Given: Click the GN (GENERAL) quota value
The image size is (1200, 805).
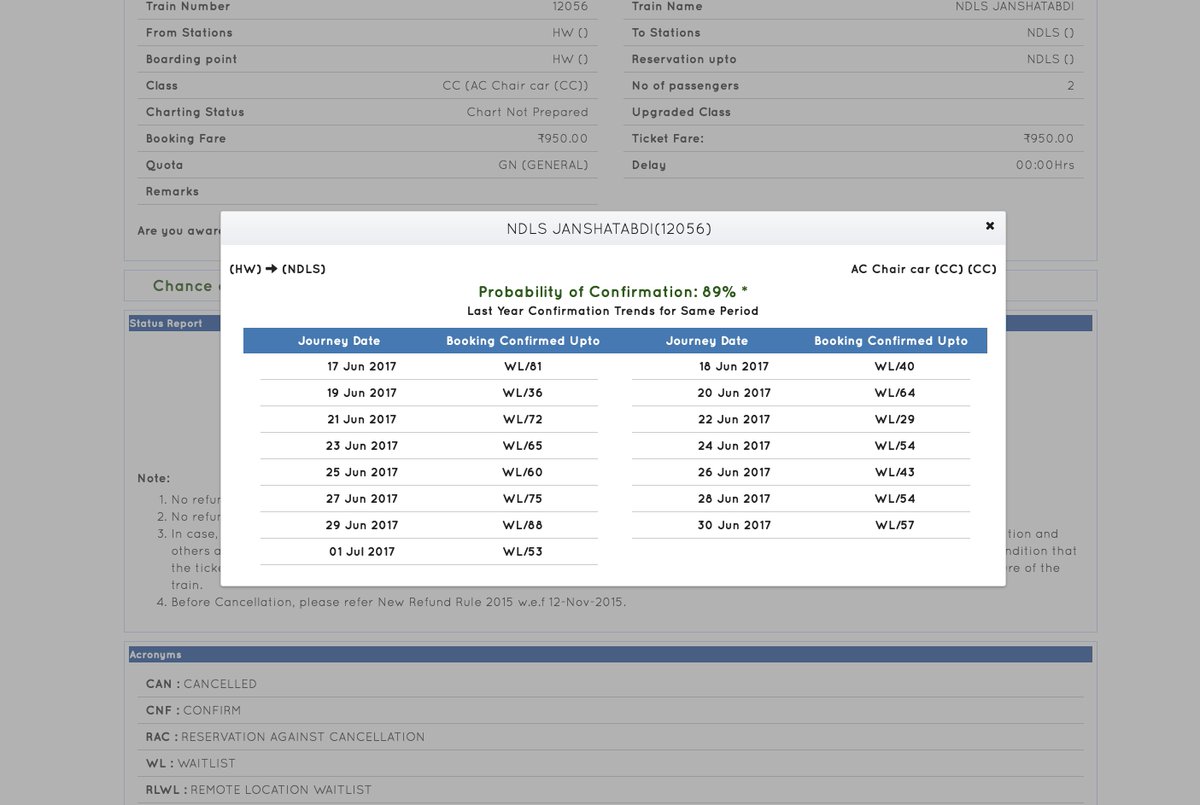Looking at the screenshot, I should coord(543,165).
